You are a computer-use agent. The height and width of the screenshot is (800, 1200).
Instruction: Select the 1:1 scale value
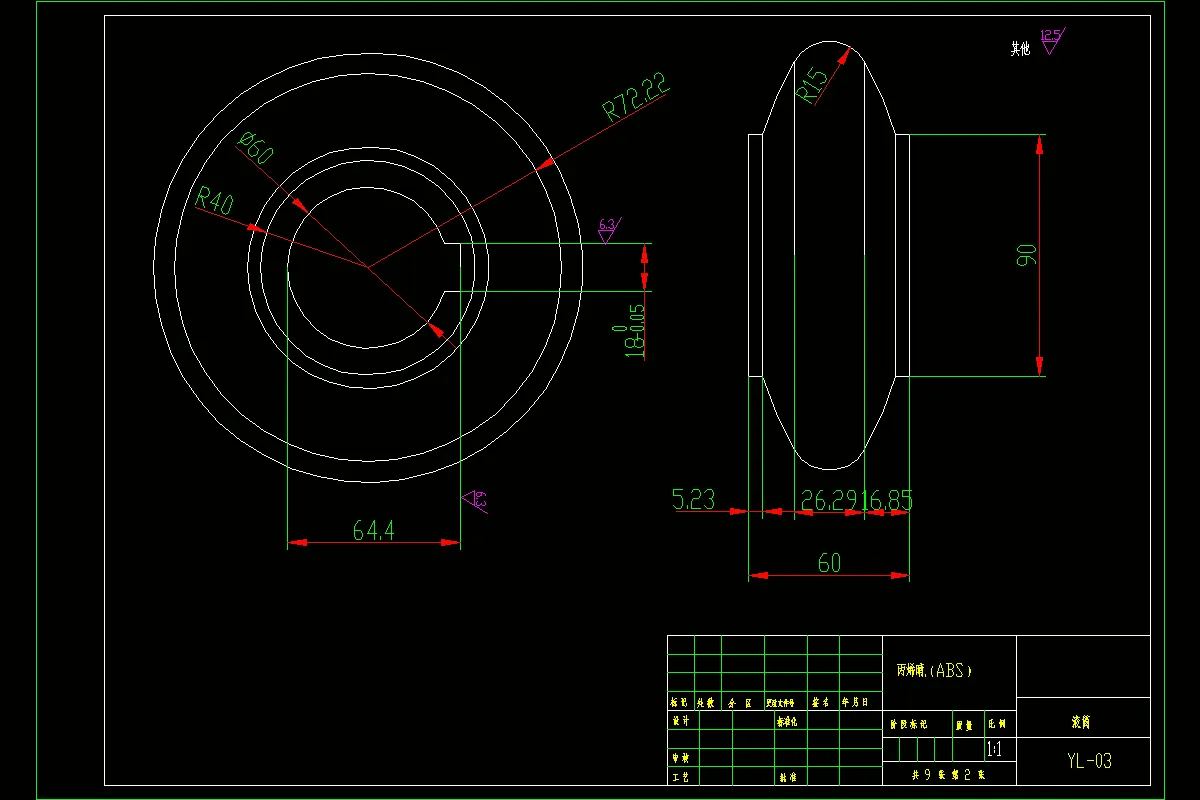994,750
